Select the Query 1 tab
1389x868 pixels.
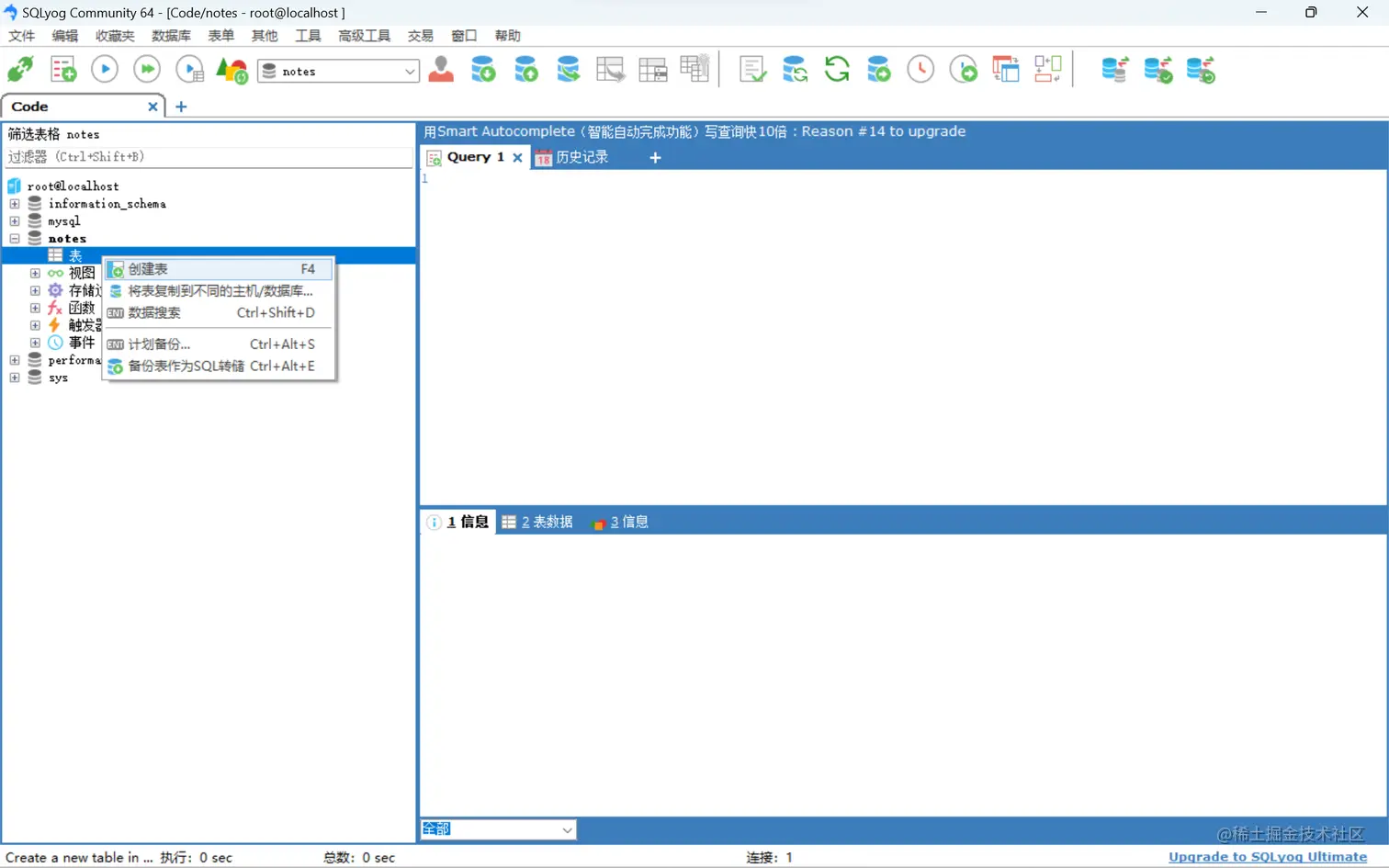tap(475, 157)
